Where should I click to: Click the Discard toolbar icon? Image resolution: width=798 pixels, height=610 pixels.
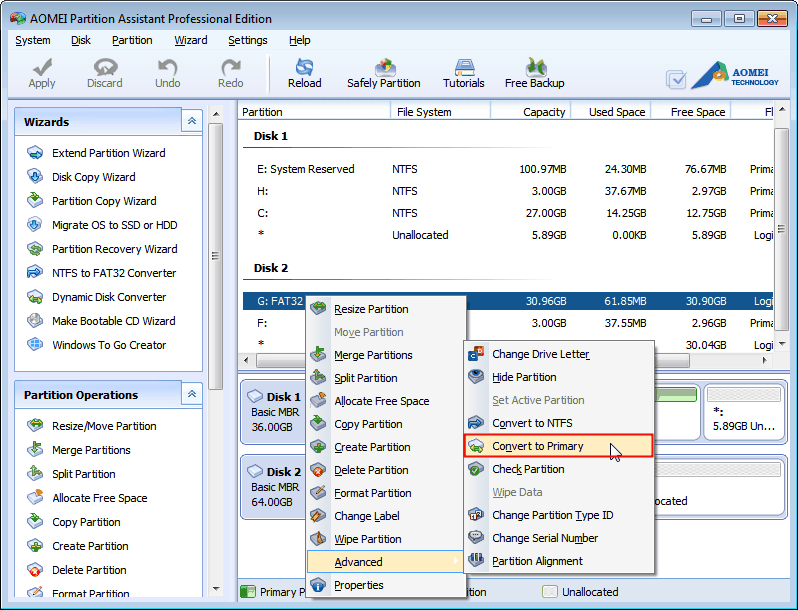tap(105, 74)
